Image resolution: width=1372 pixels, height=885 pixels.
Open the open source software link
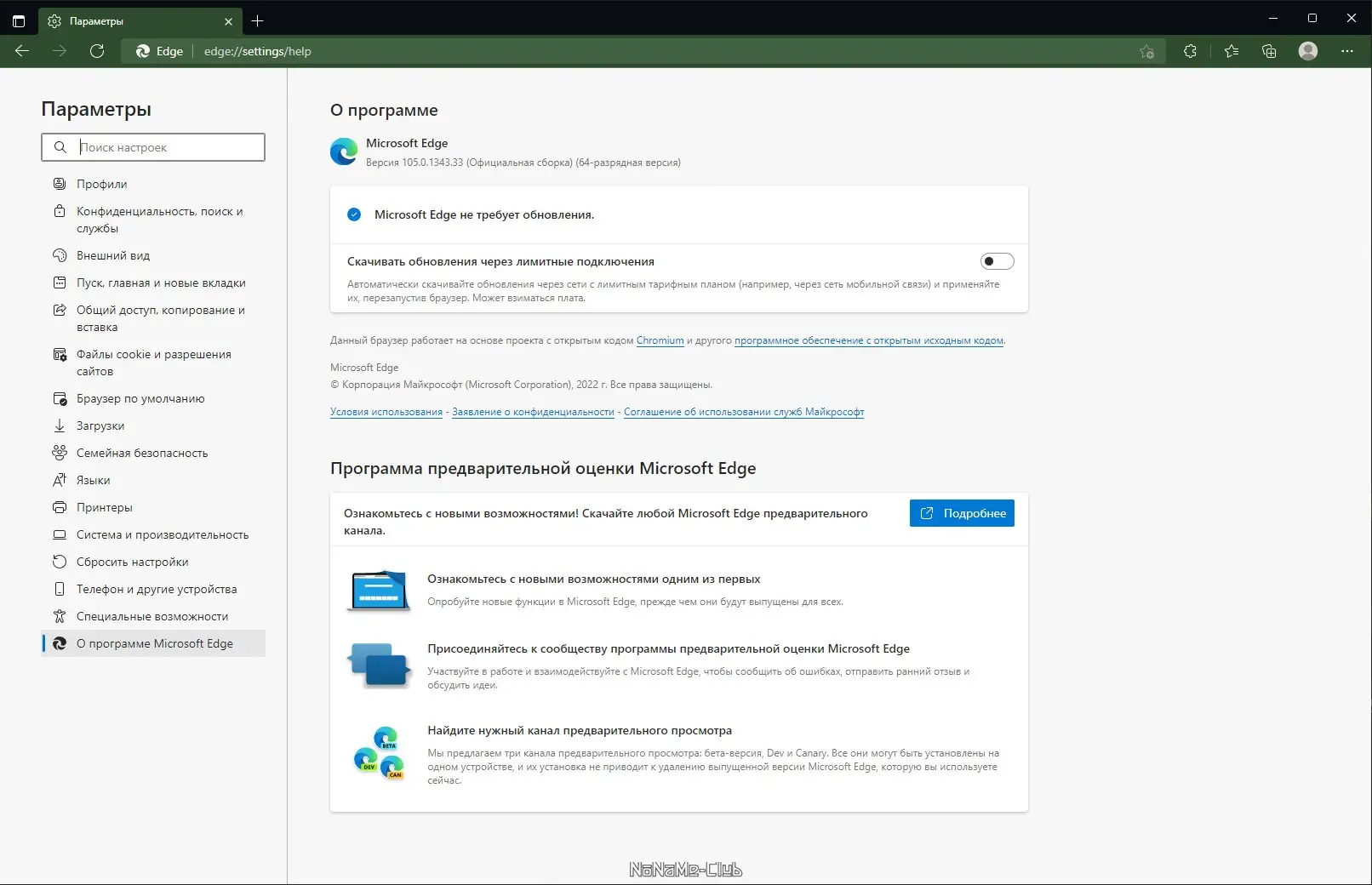869,340
